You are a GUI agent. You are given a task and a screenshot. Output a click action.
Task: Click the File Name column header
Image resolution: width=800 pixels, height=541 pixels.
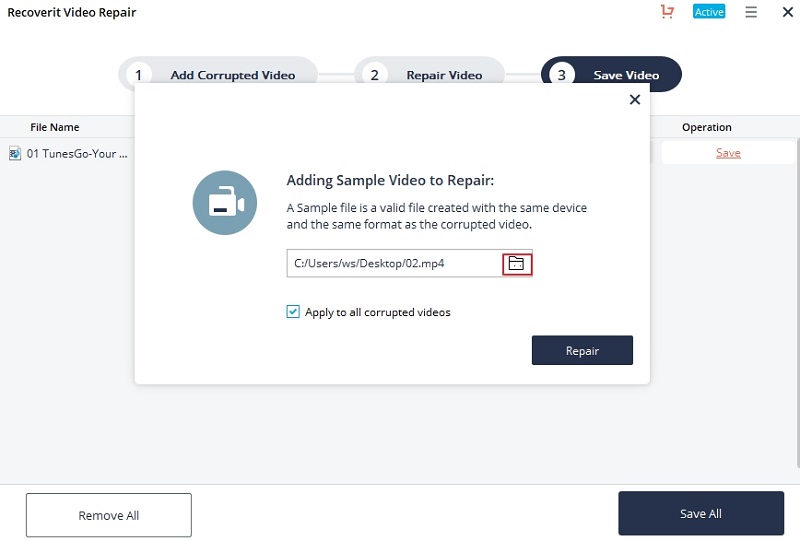pos(55,127)
